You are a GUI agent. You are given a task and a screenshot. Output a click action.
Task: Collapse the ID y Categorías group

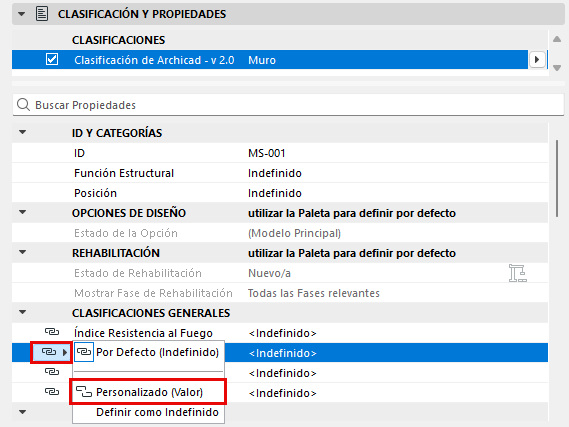[x=22, y=132]
